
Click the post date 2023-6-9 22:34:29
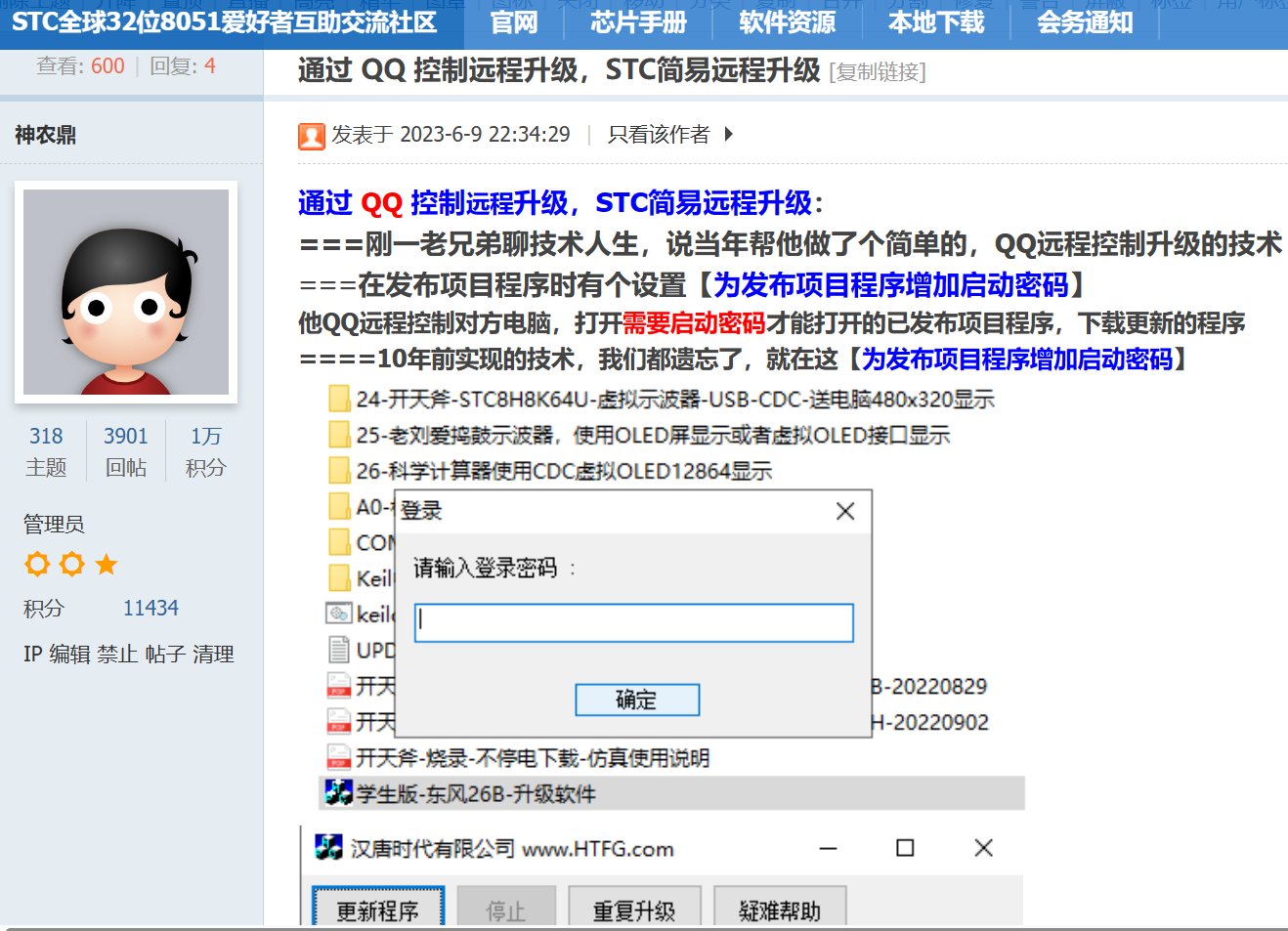pyautogui.click(x=485, y=135)
